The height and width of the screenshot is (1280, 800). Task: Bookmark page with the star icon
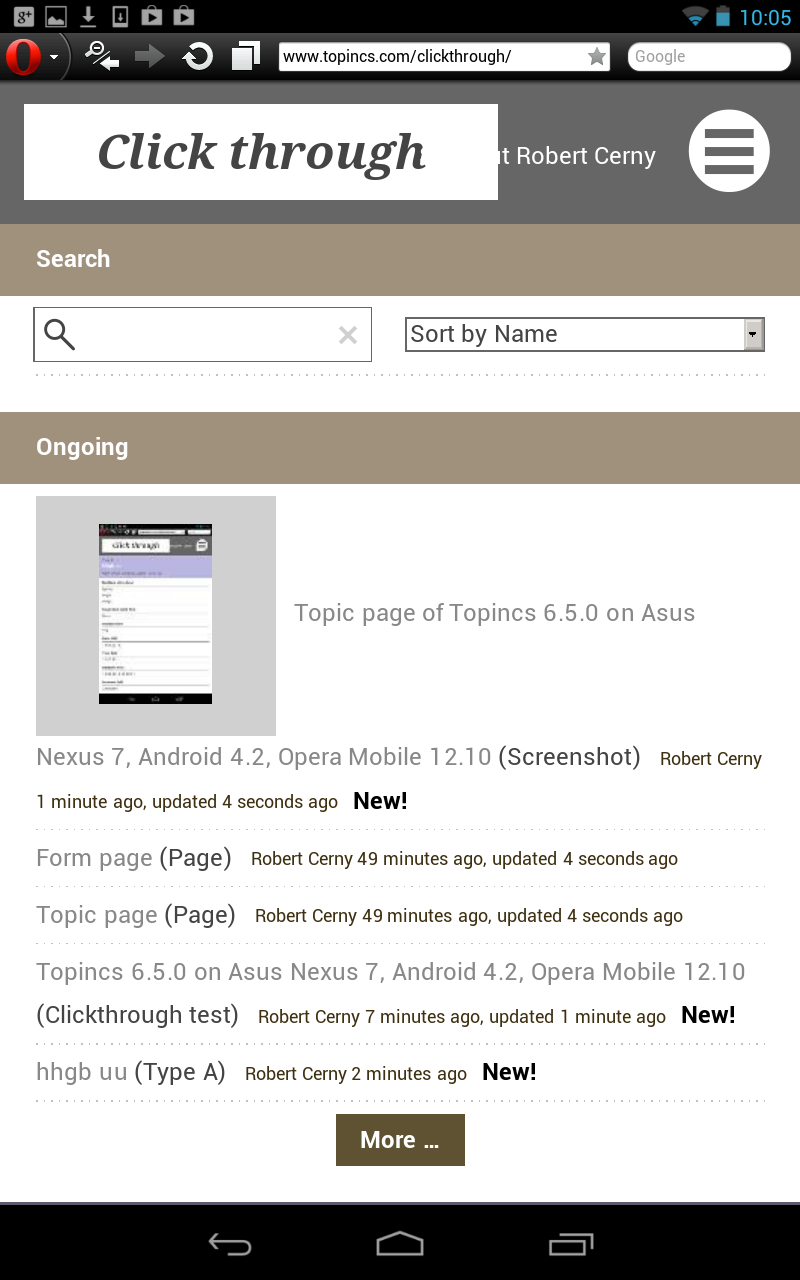click(597, 57)
